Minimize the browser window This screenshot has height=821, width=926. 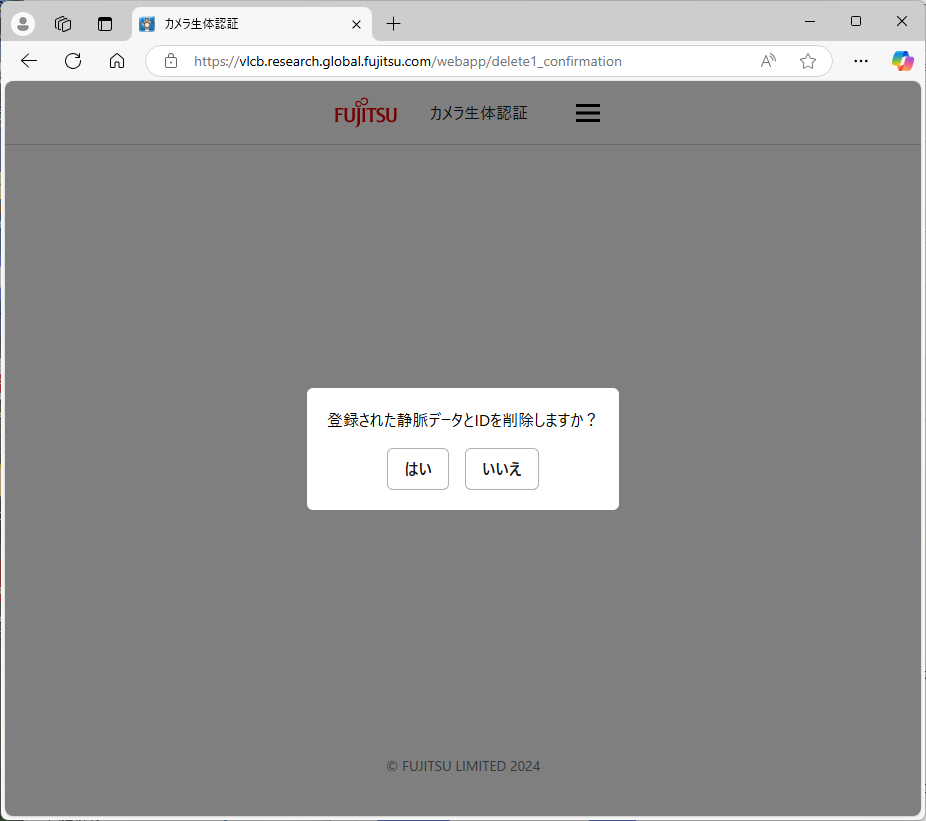[810, 21]
